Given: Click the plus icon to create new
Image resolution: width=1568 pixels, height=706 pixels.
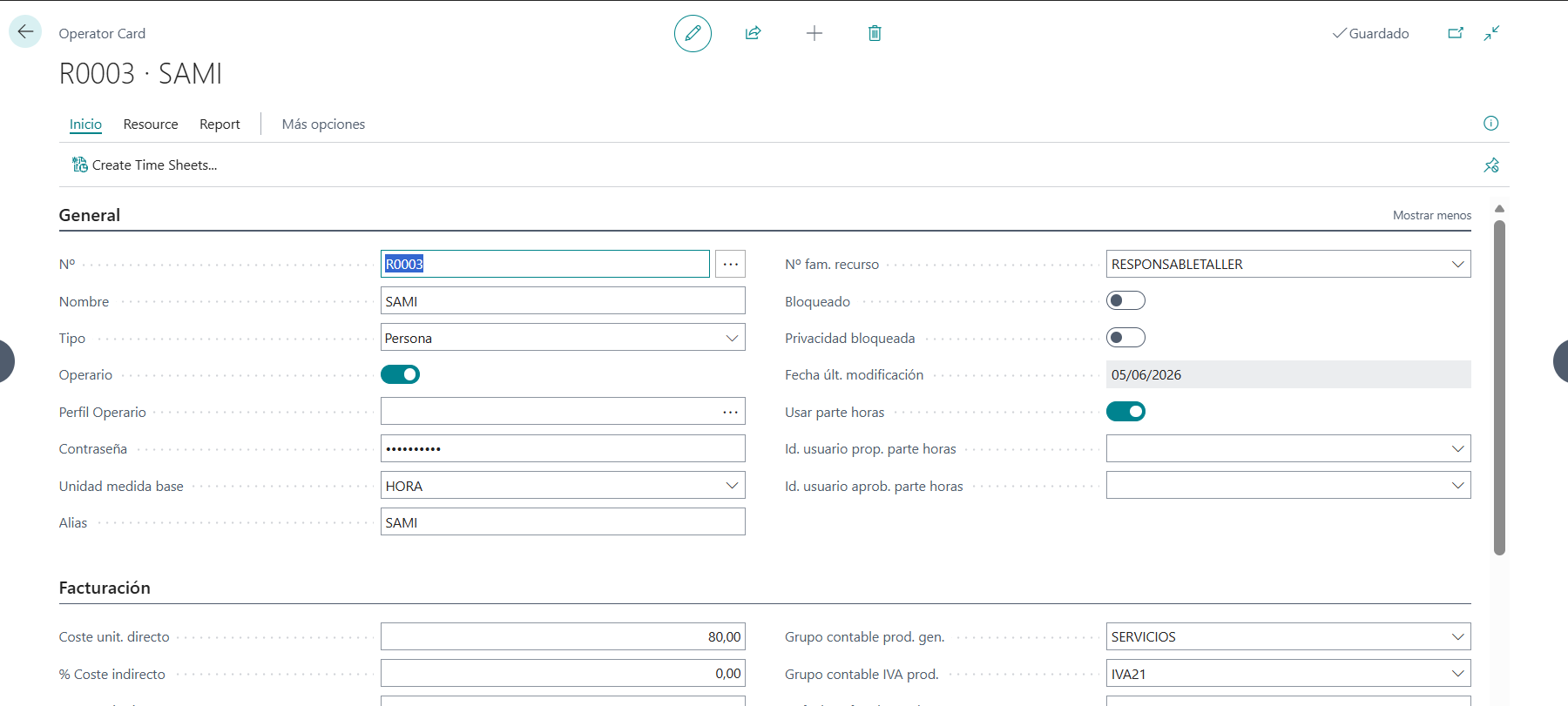Looking at the screenshot, I should [814, 33].
